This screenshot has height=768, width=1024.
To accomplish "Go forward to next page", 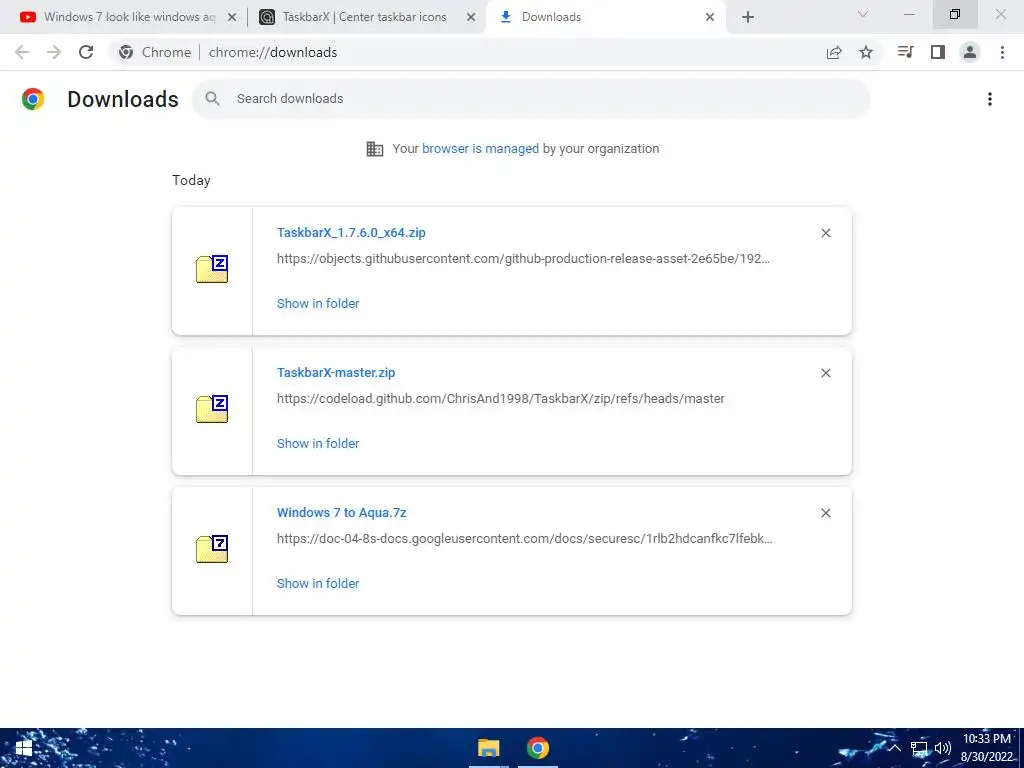I will tap(54, 52).
